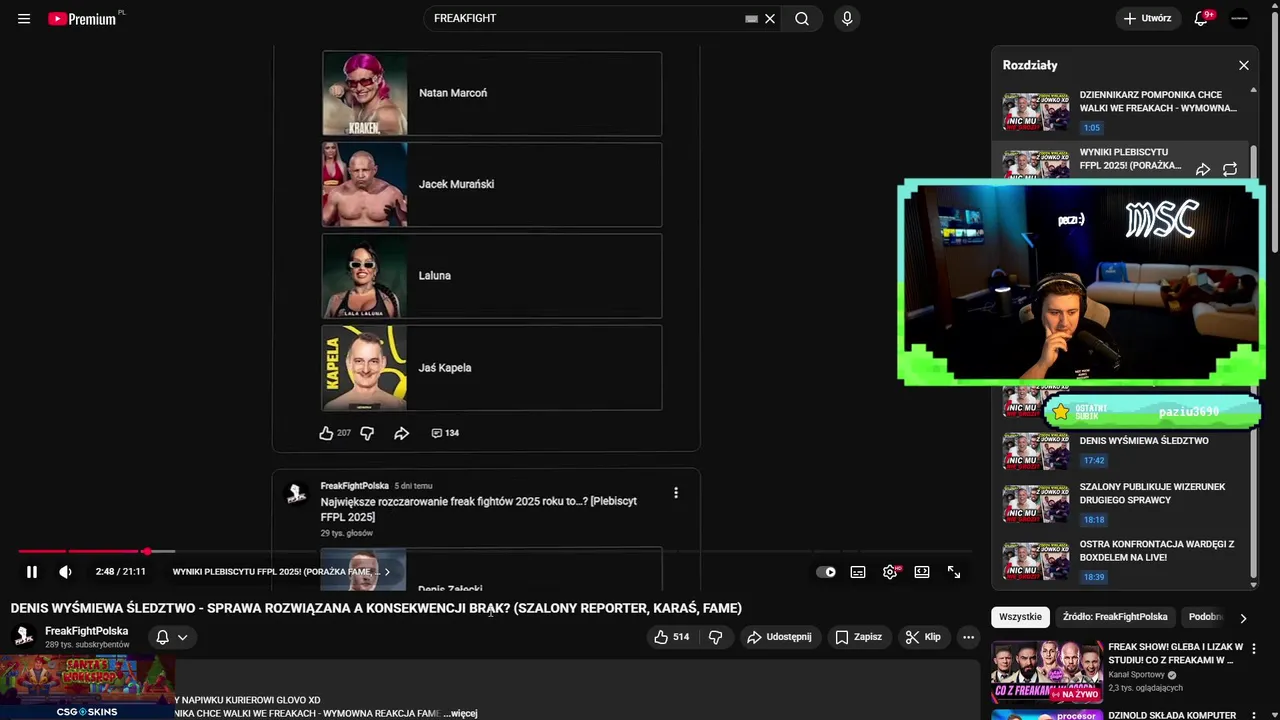The width and height of the screenshot is (1280, 720).
Task: Select the Wszystkie filter chip
Action: pos(1020,617)
